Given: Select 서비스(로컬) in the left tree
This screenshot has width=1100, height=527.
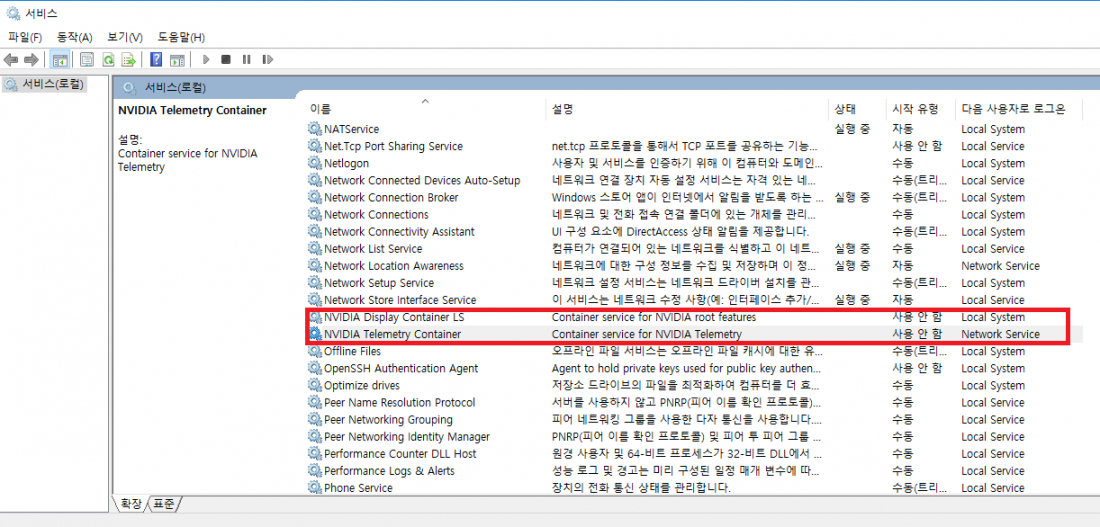Looking at the screenshot, I should coord(45,85).
